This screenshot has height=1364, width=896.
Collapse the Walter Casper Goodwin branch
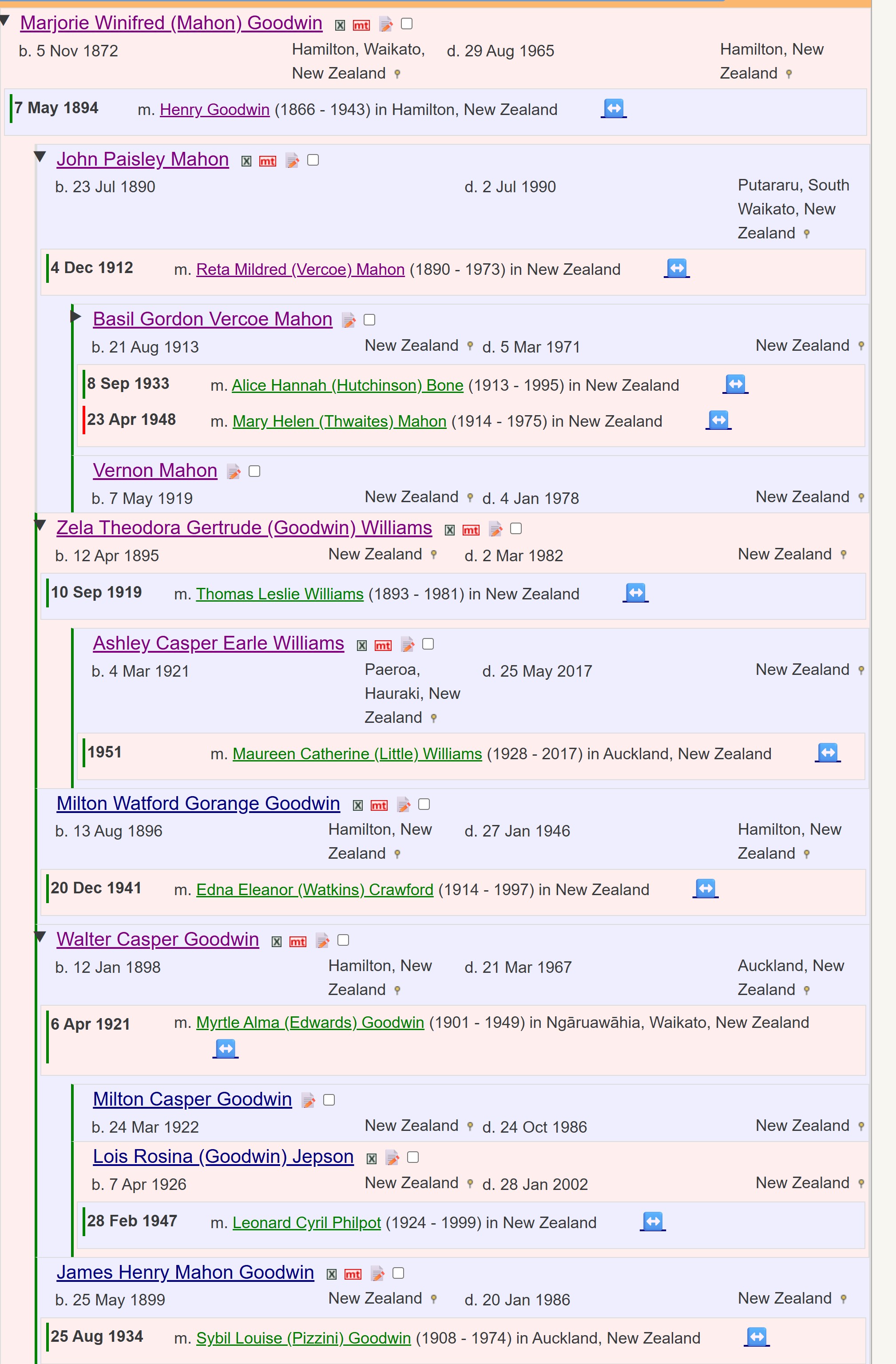40,936
